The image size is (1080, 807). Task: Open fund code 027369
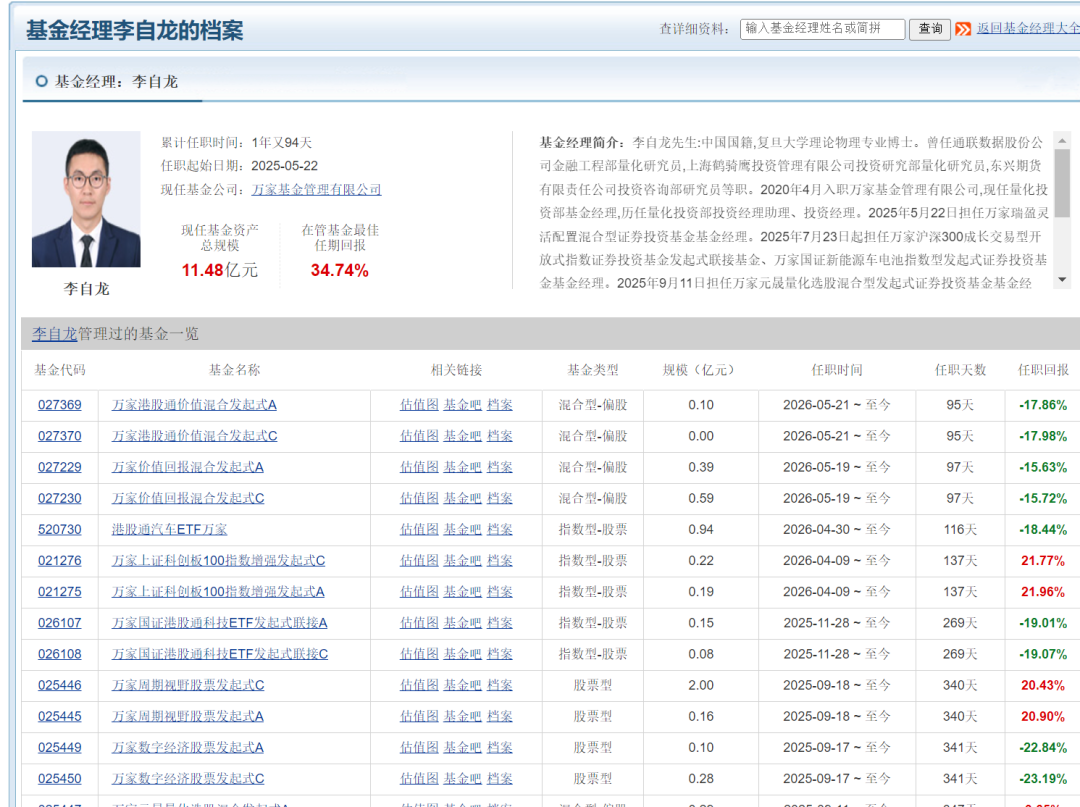pyautogui.click(x=59, y=405)
